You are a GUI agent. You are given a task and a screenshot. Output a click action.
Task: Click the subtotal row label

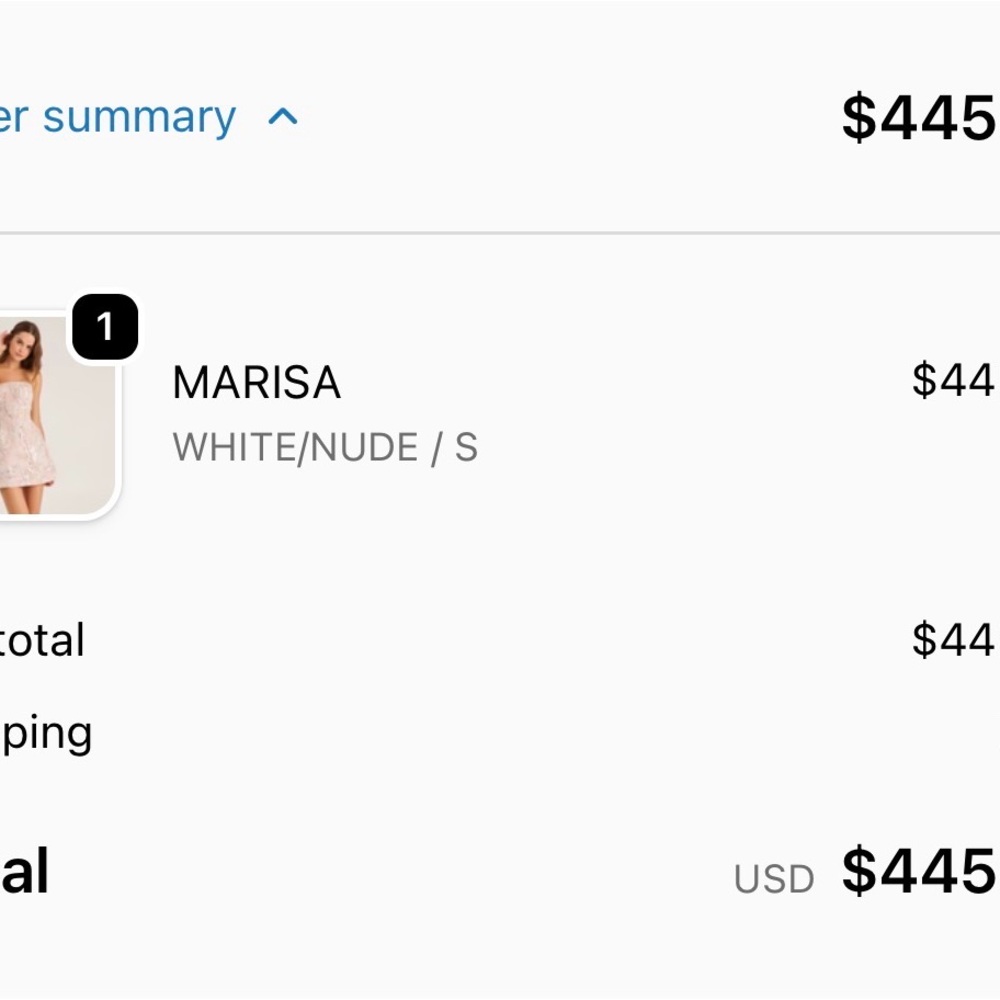coord(42,640)
